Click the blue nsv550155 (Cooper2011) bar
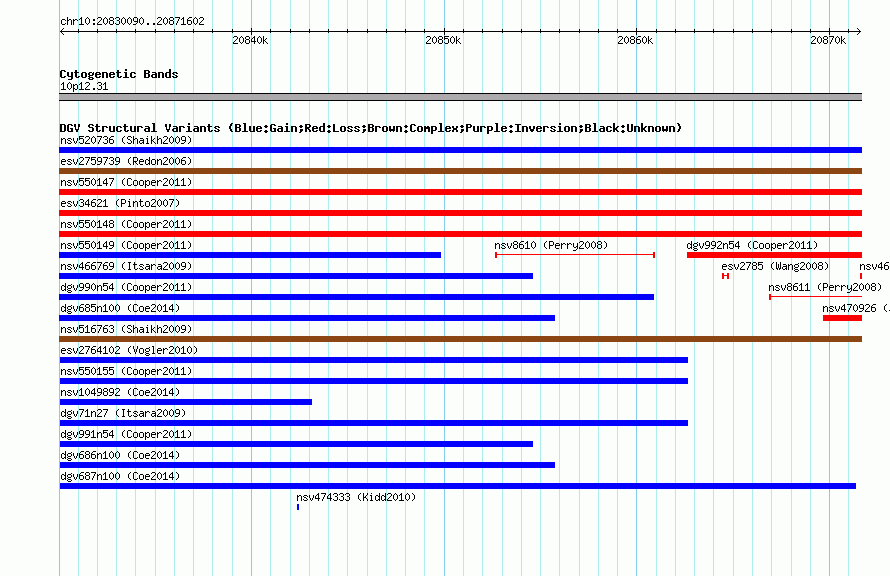 coord(373,381)
